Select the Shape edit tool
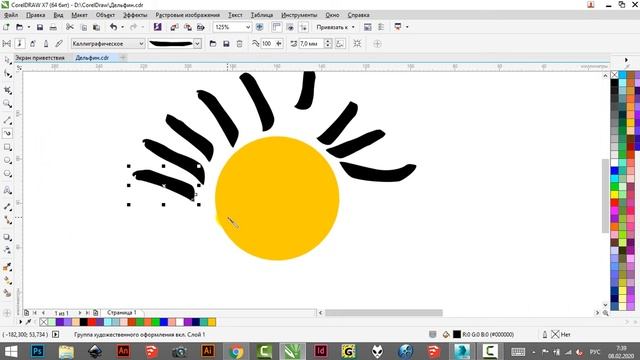Image resolution: width=640 pixels, height=360 pixels. [x=7, y=74]
